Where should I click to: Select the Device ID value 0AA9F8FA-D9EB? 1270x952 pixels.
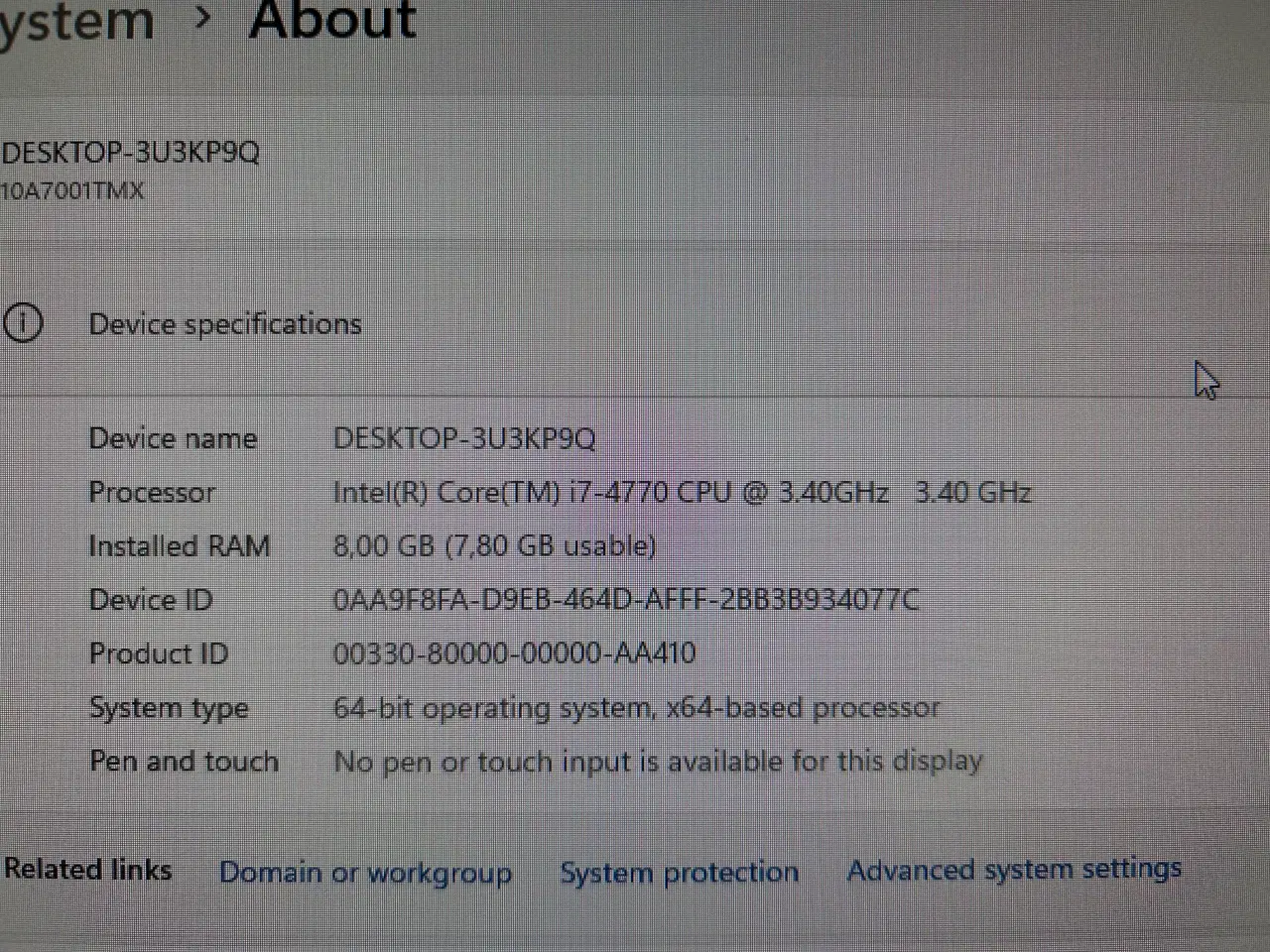coord(626,599)
